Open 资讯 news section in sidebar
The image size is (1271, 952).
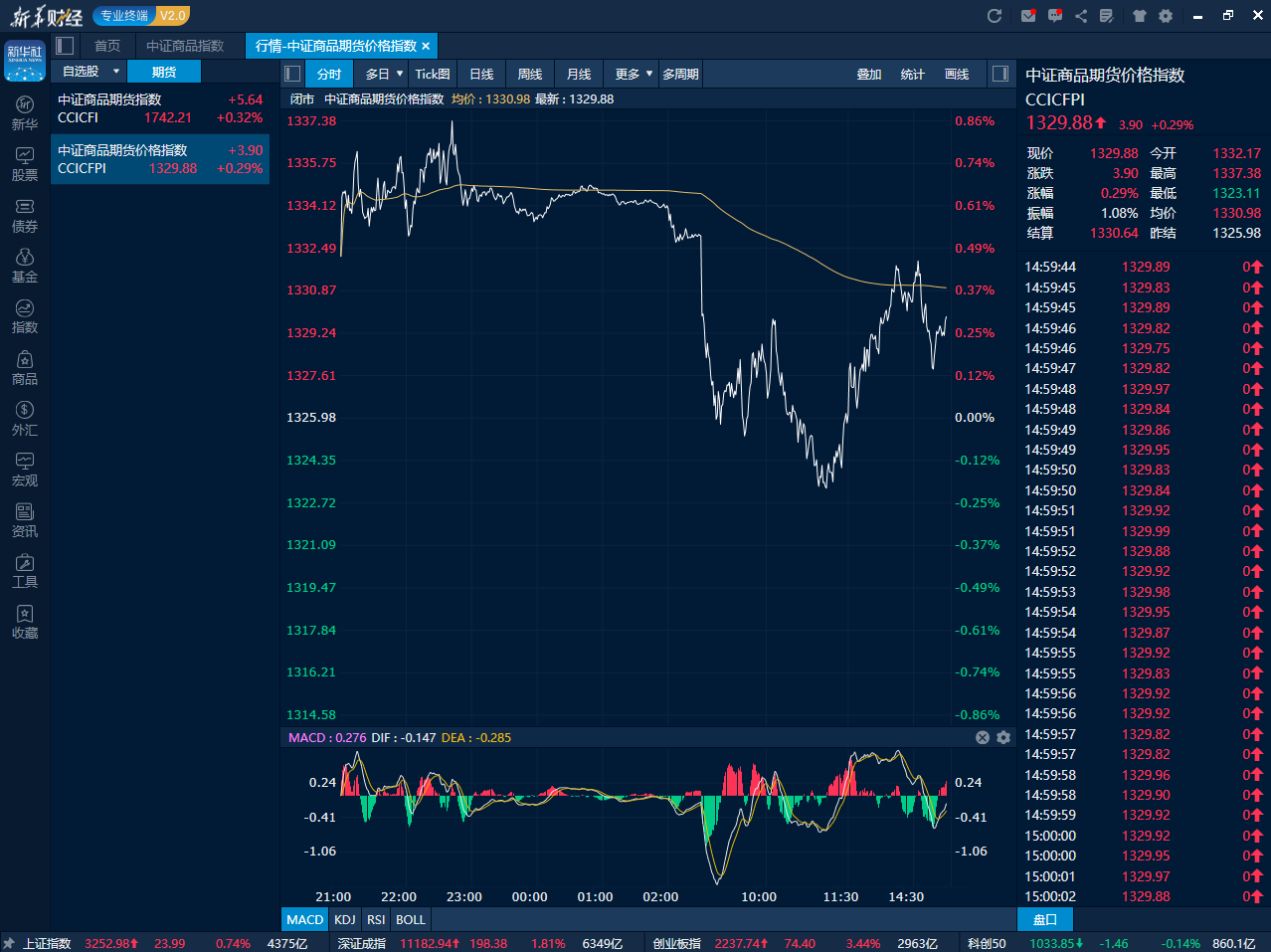(25, 520)
